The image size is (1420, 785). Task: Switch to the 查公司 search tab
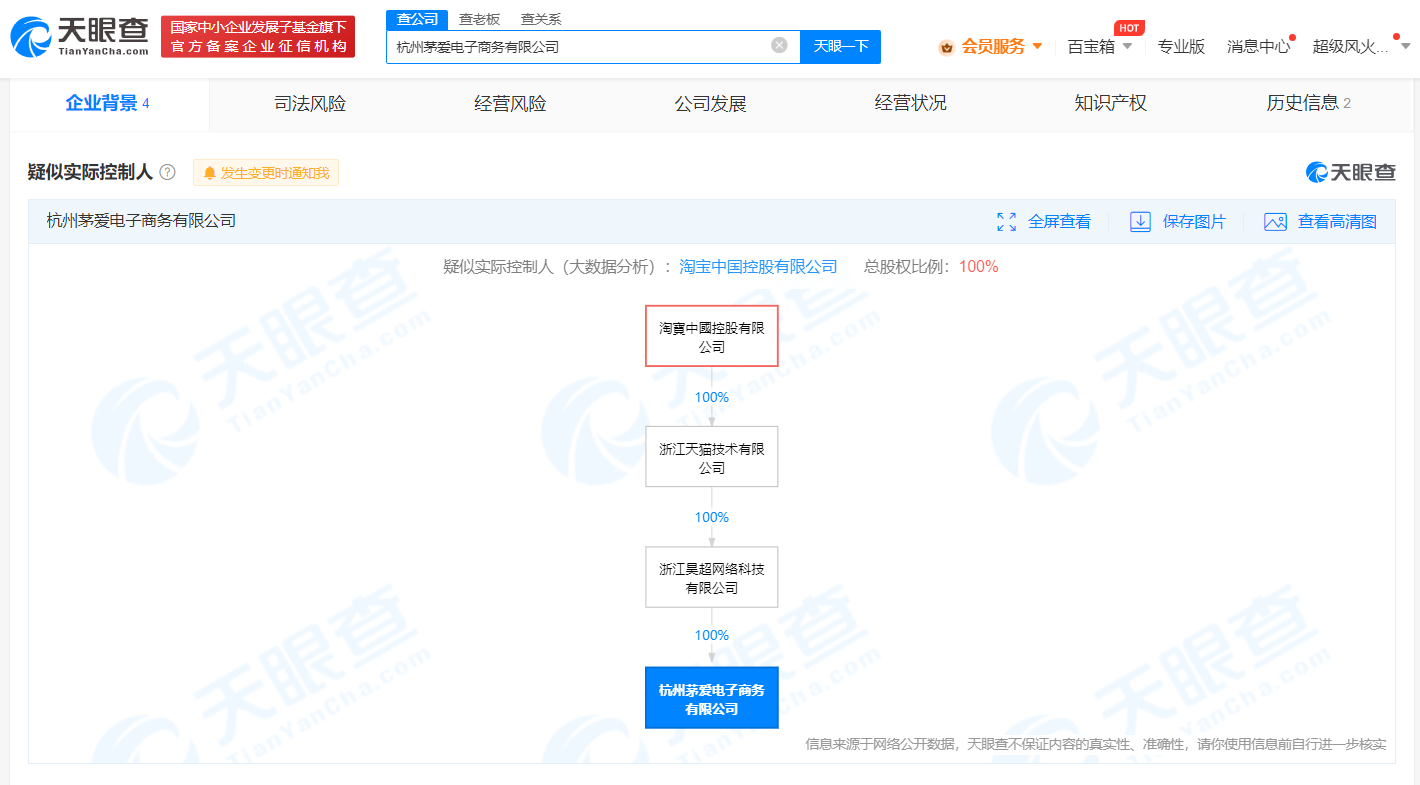click(417, 19)
